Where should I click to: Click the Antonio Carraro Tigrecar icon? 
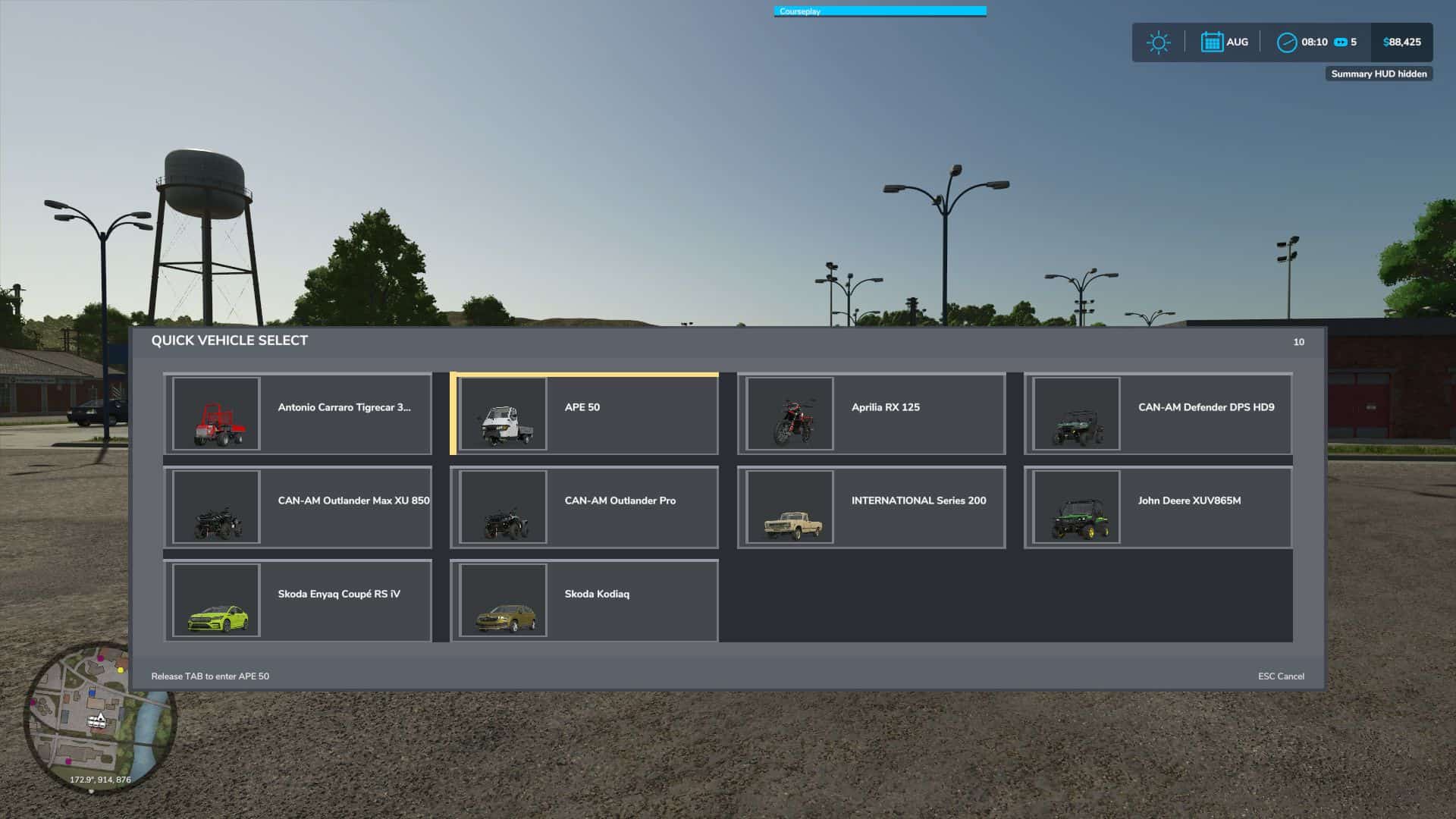pyautogui.click(x=217, y=413)
